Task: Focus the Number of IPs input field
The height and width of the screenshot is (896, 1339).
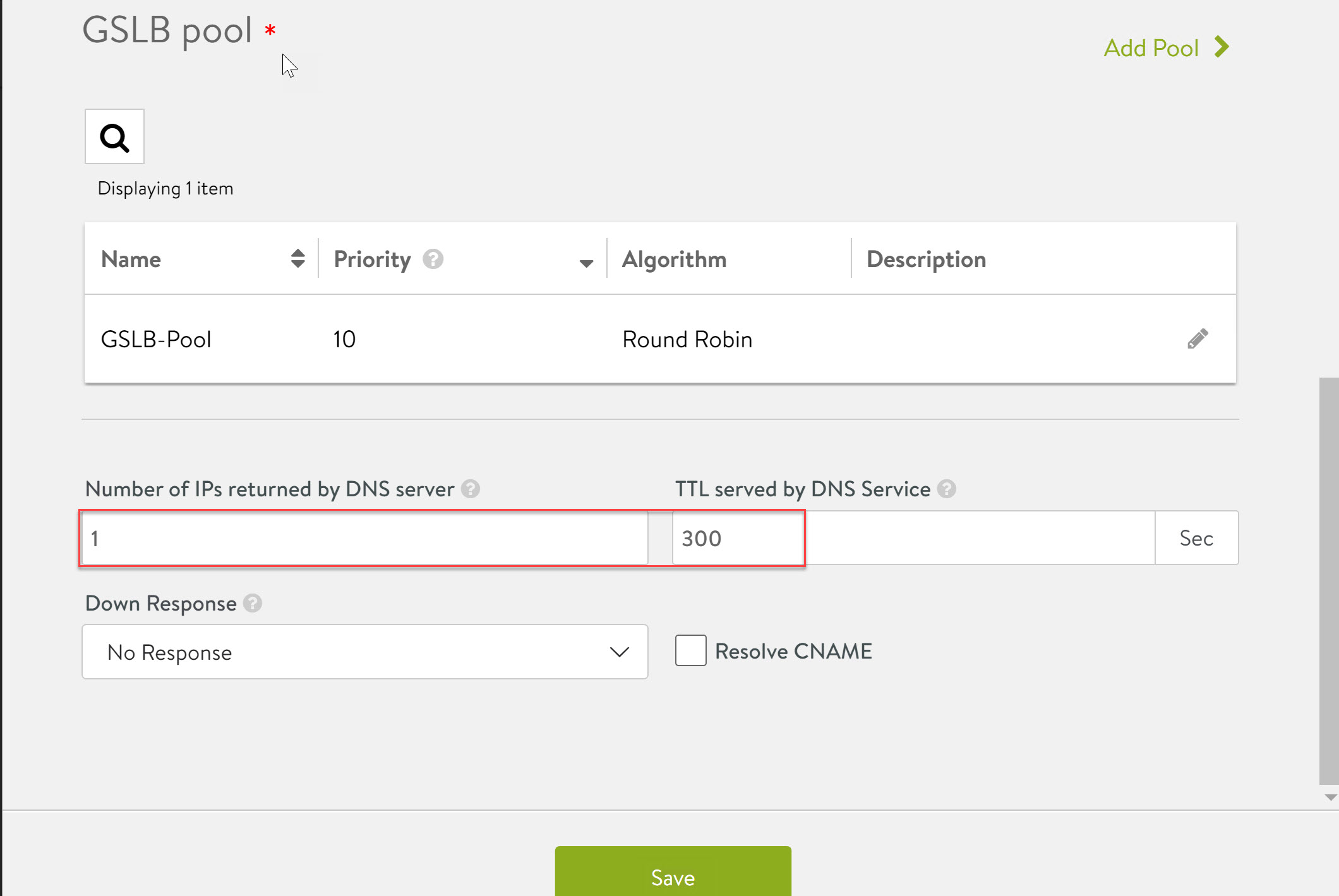Action: click(x=364, y=538)
